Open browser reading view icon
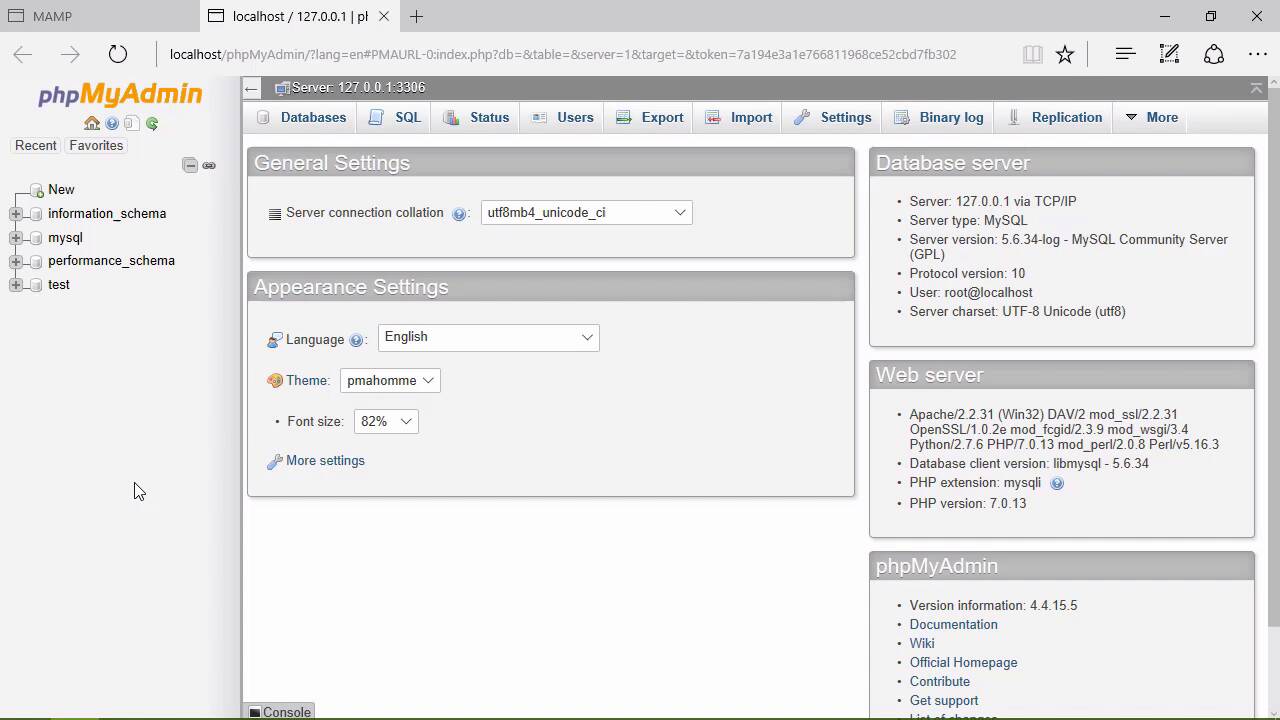Viewport: 1280px width, 720px height. (x=1033, y=54)
